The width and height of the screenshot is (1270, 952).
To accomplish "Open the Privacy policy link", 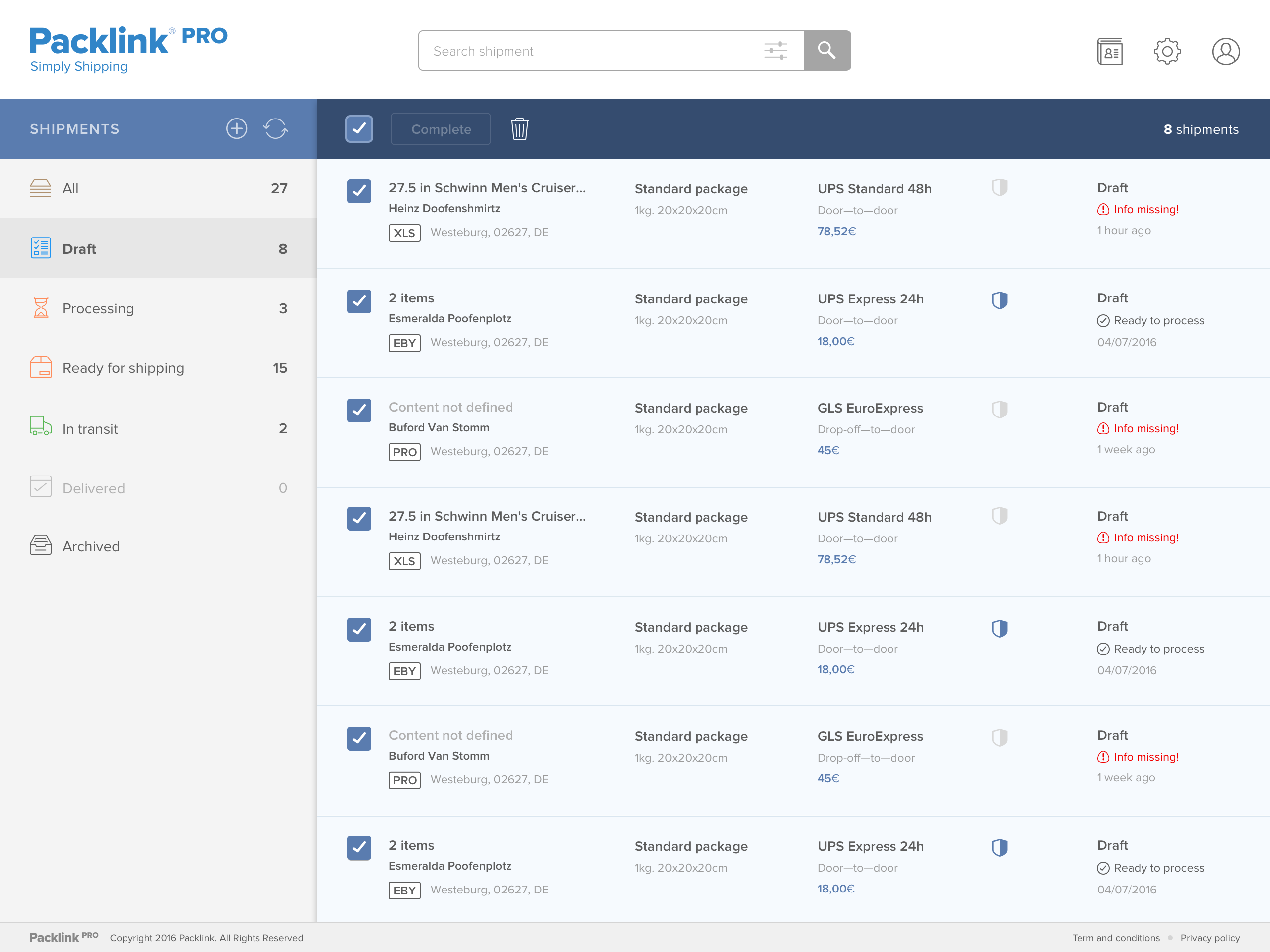I will (x=1209, y=938).
